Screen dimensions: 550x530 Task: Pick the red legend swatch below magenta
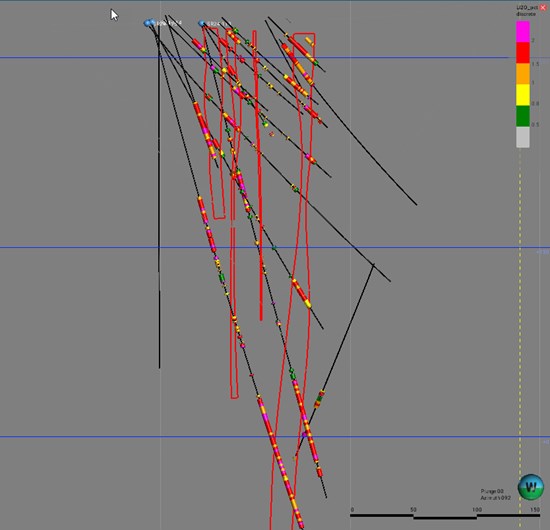(x=523, y=53)
